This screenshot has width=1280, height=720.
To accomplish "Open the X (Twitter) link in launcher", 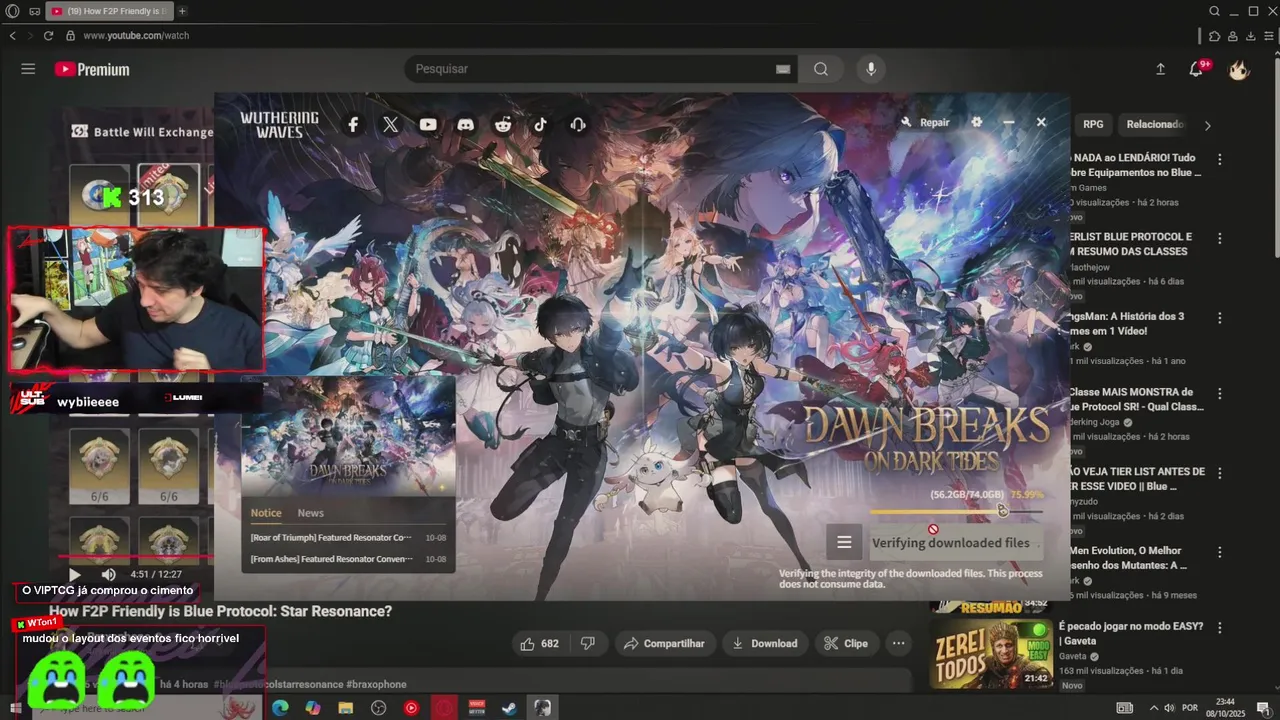I will [390, 124].
